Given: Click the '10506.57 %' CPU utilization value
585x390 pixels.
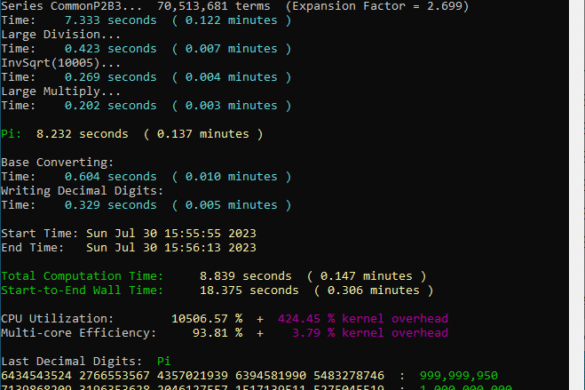Looking at the screenshot, I should click(207, 319).
